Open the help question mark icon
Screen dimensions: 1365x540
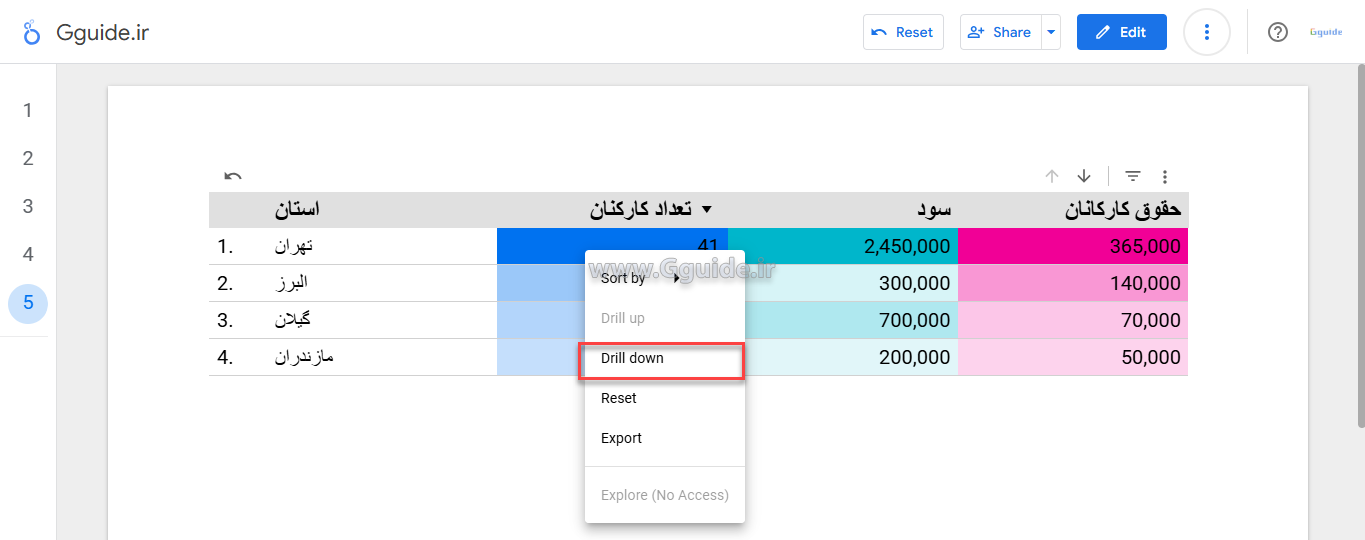tap(1277, 32)
